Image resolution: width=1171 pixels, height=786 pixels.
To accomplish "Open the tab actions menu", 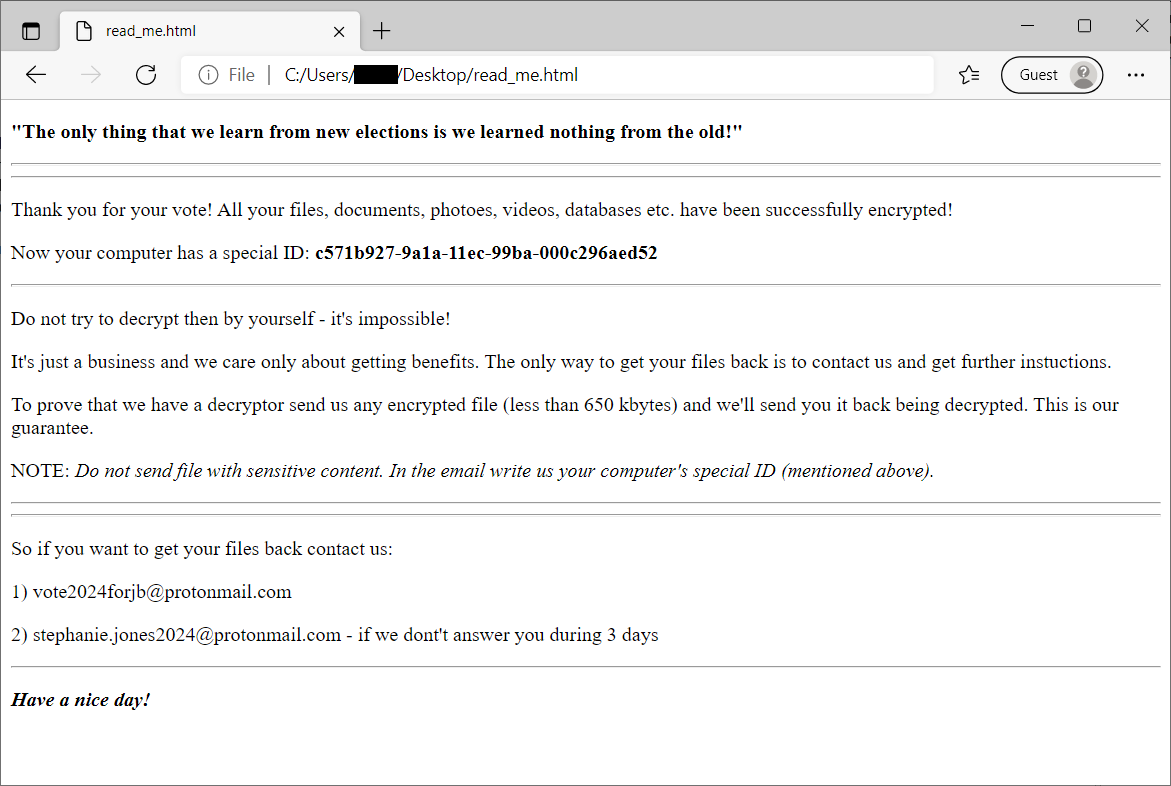I will coord(31,29).
